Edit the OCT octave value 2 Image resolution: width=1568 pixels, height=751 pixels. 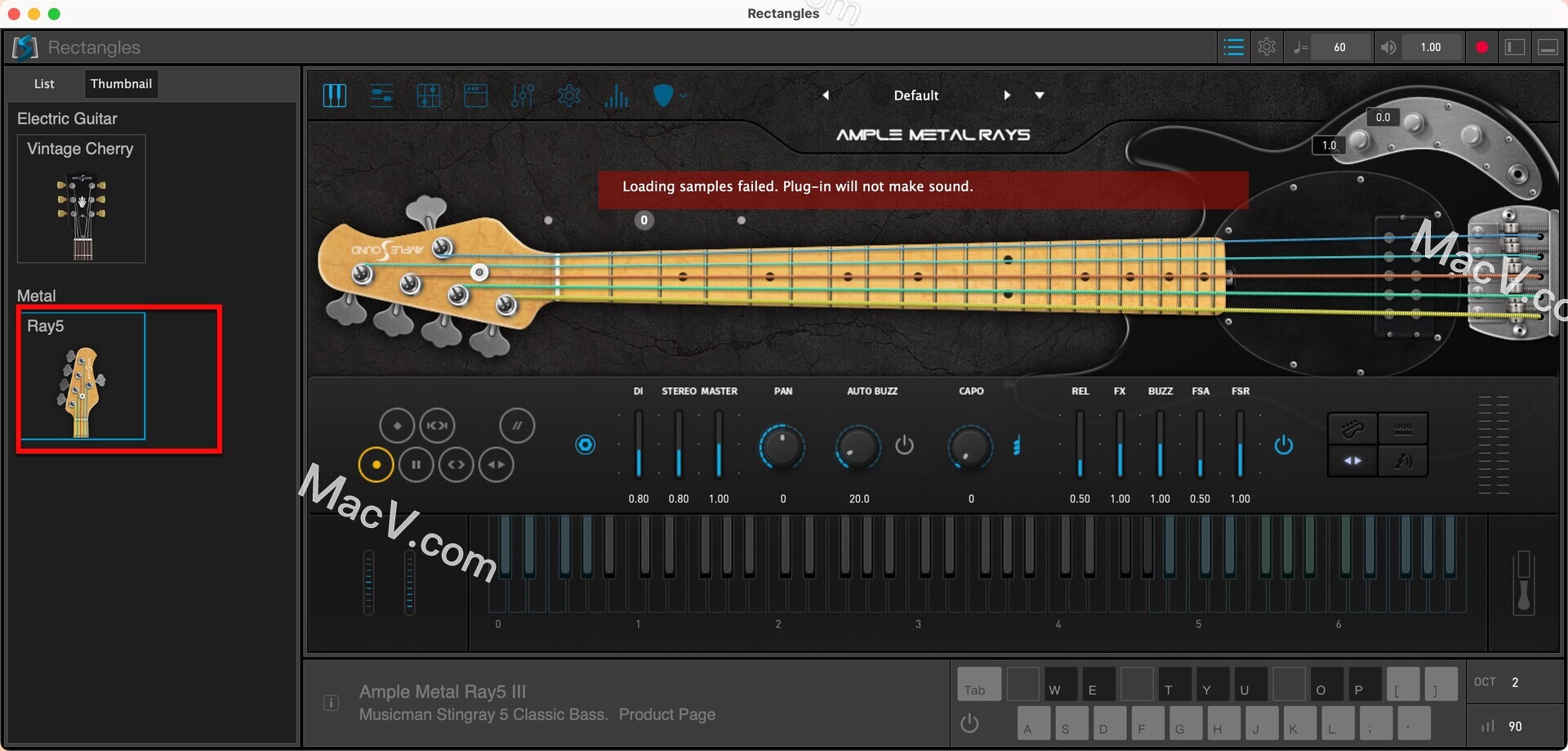coord(1515,682)
